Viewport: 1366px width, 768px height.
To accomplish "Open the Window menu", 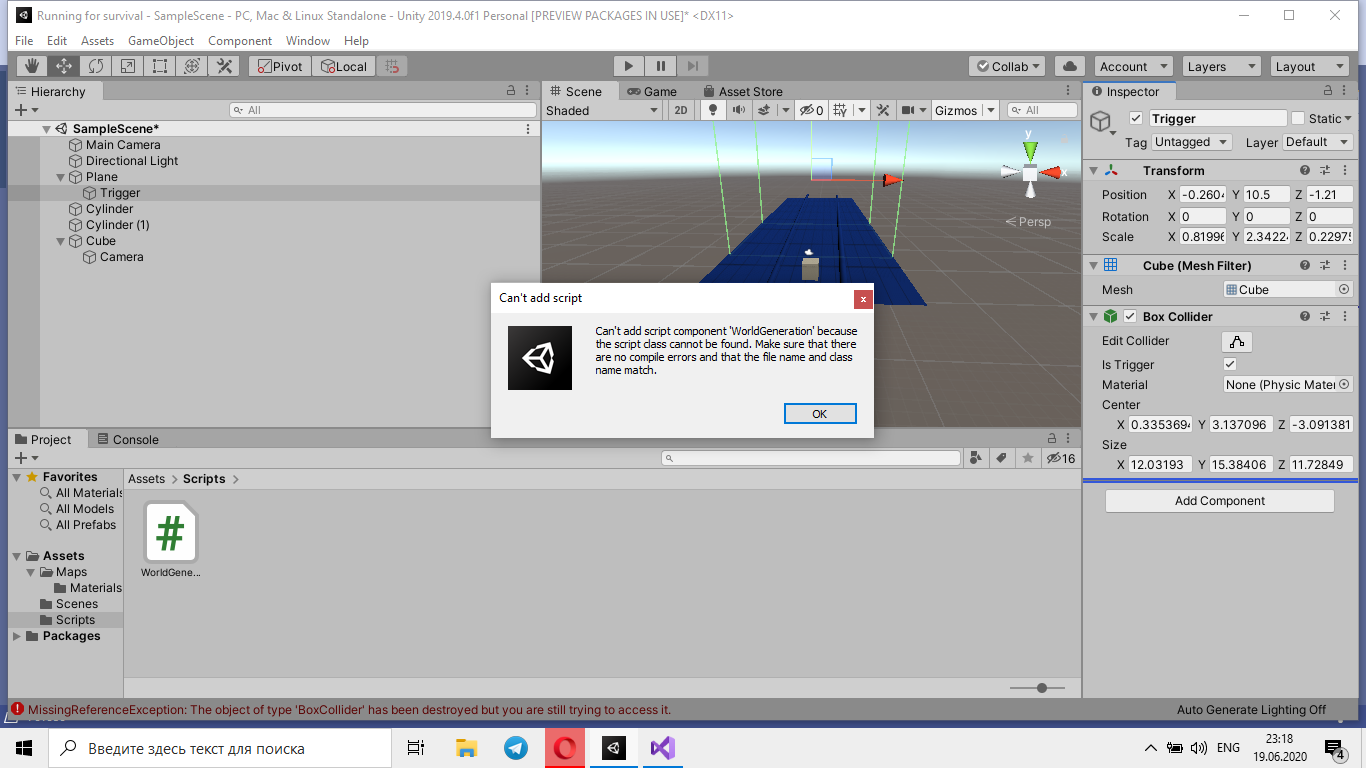I will point(308,41).
